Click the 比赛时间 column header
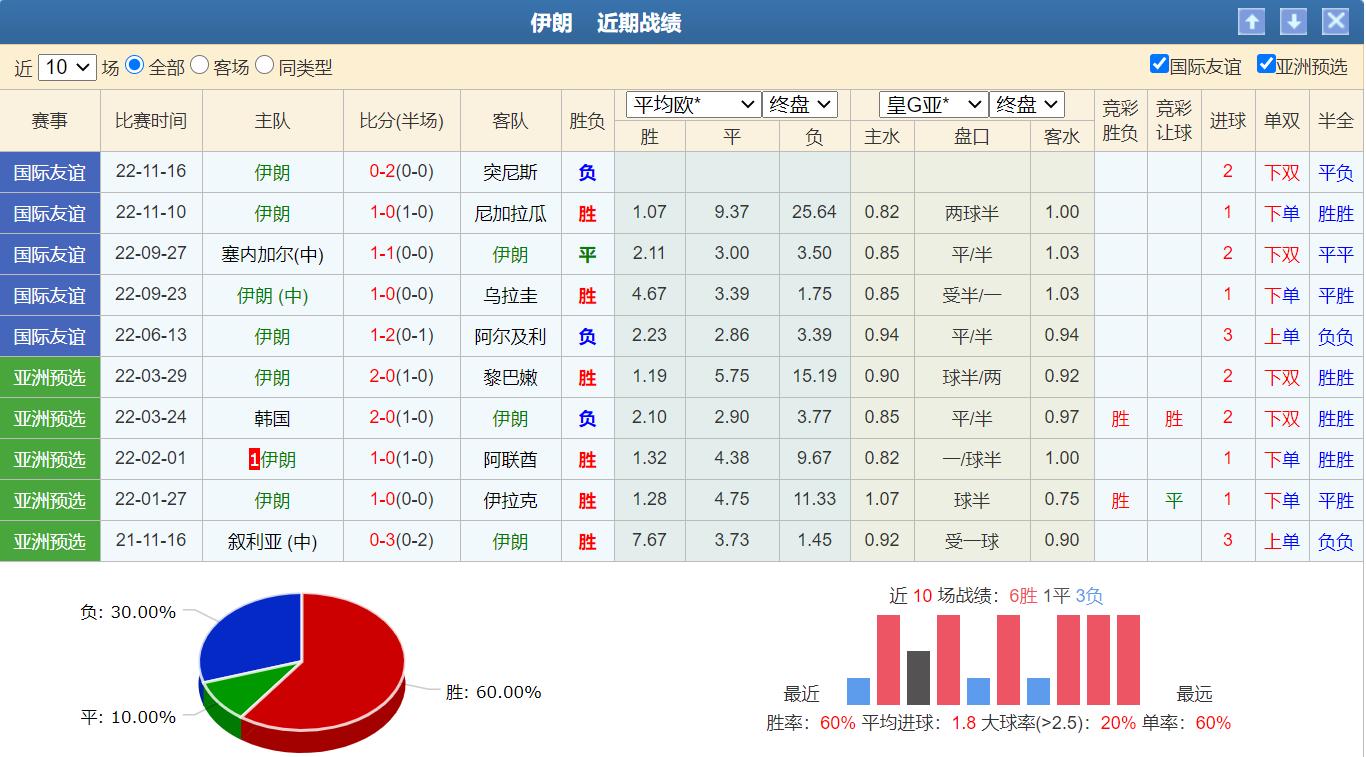Screen dimensions: 1366x757 [x=151, y=121]
